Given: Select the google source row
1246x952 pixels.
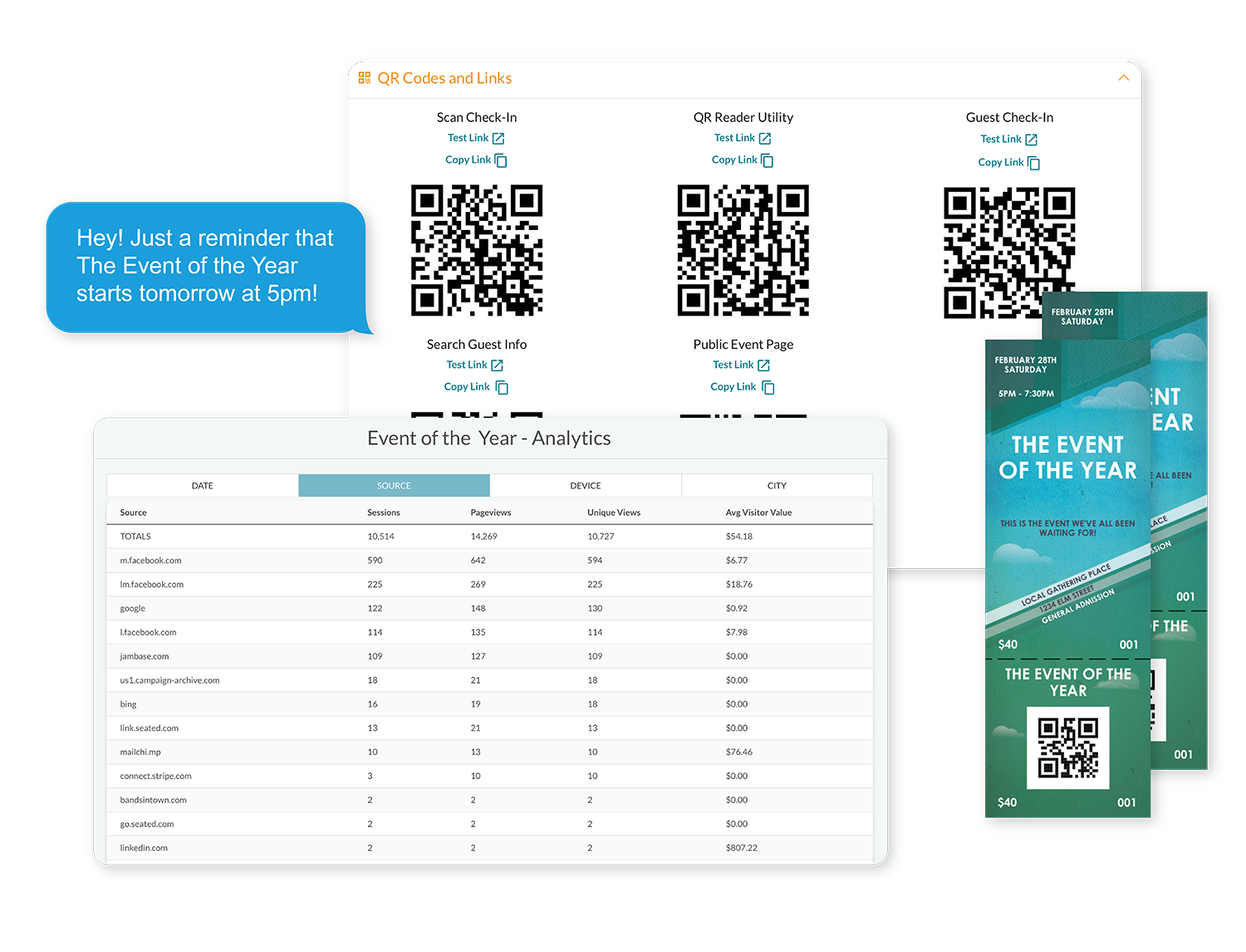Looking at the screenshot, I should click(x=490, y=609).
